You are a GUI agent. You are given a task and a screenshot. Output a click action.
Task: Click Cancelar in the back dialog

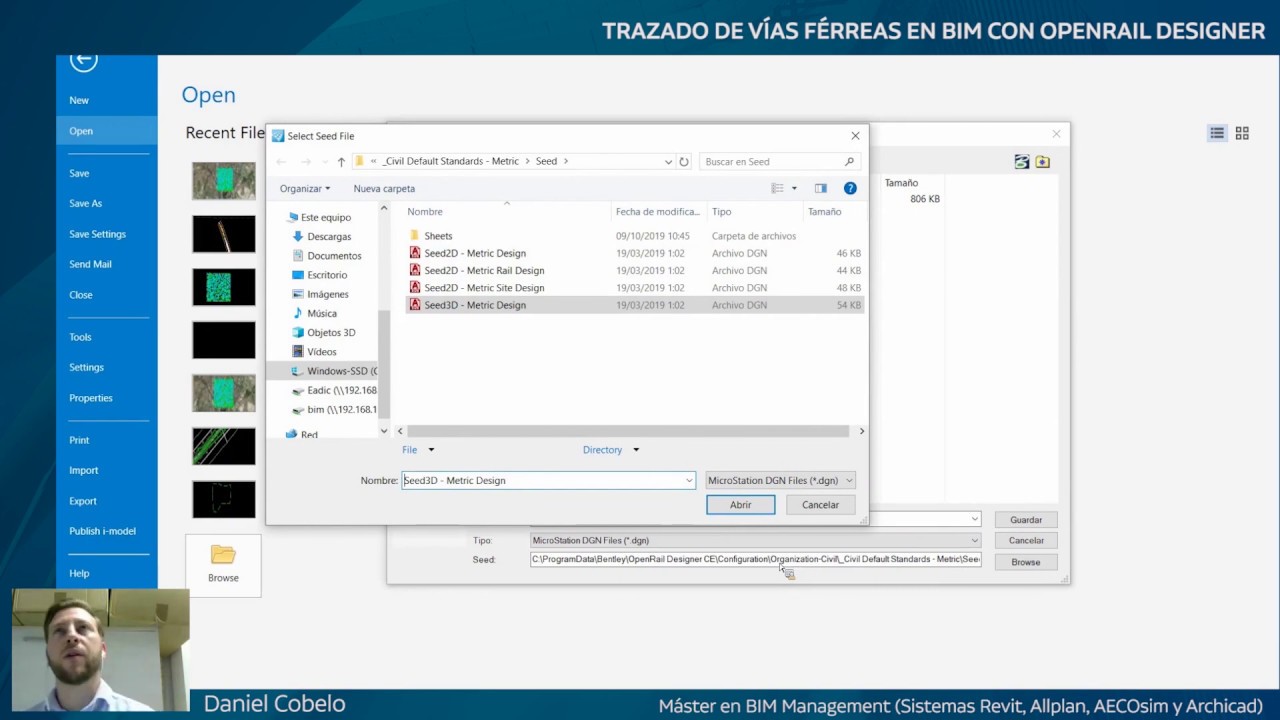1026,541
